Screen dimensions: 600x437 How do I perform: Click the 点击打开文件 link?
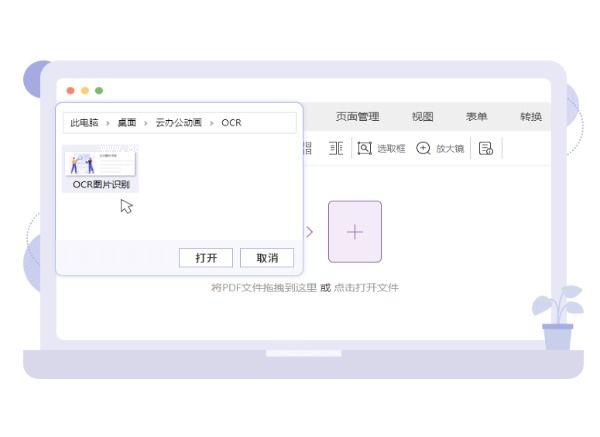pyautogui.click(x=365, y=288)
